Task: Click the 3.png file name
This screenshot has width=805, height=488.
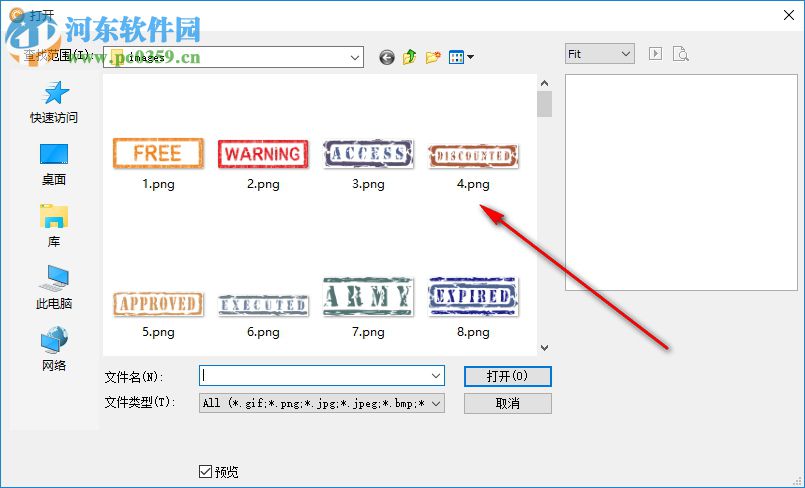Action: coord(368,184)
